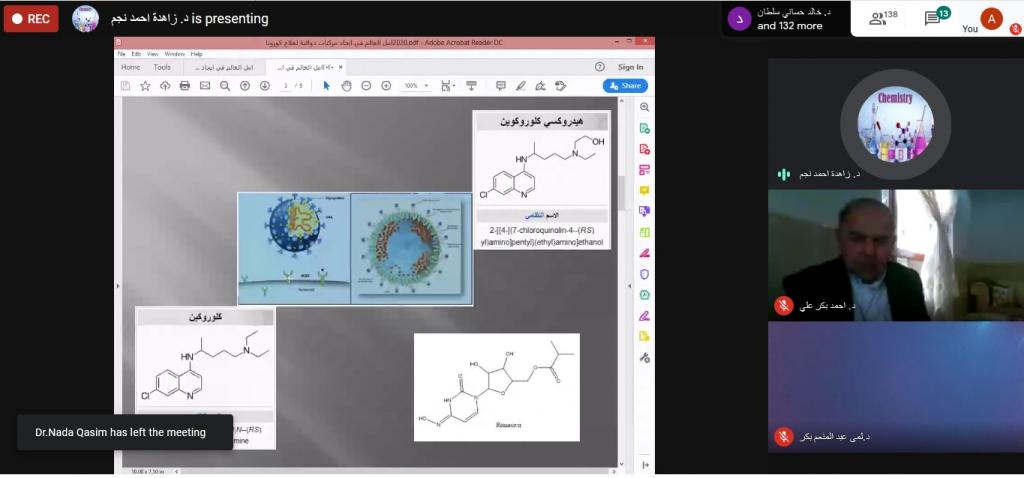The height and width of the screenshot is (478, 1024).
Task: Click the star bookmark icon in Acrobat
Action: point(145,86)
